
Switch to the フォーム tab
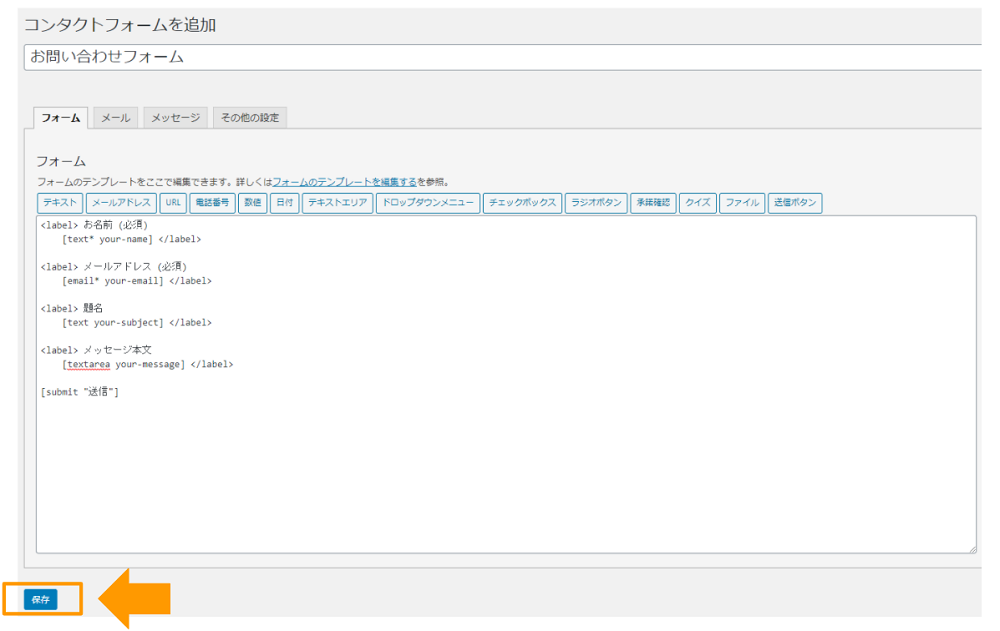click(61, 118)
